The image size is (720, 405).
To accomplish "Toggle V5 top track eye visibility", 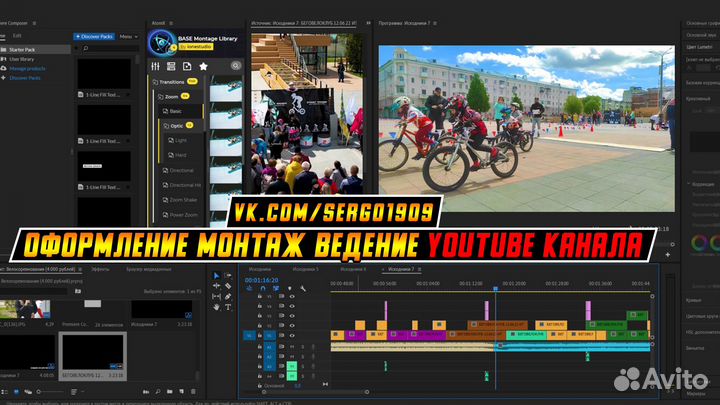I will click(292, 297).
